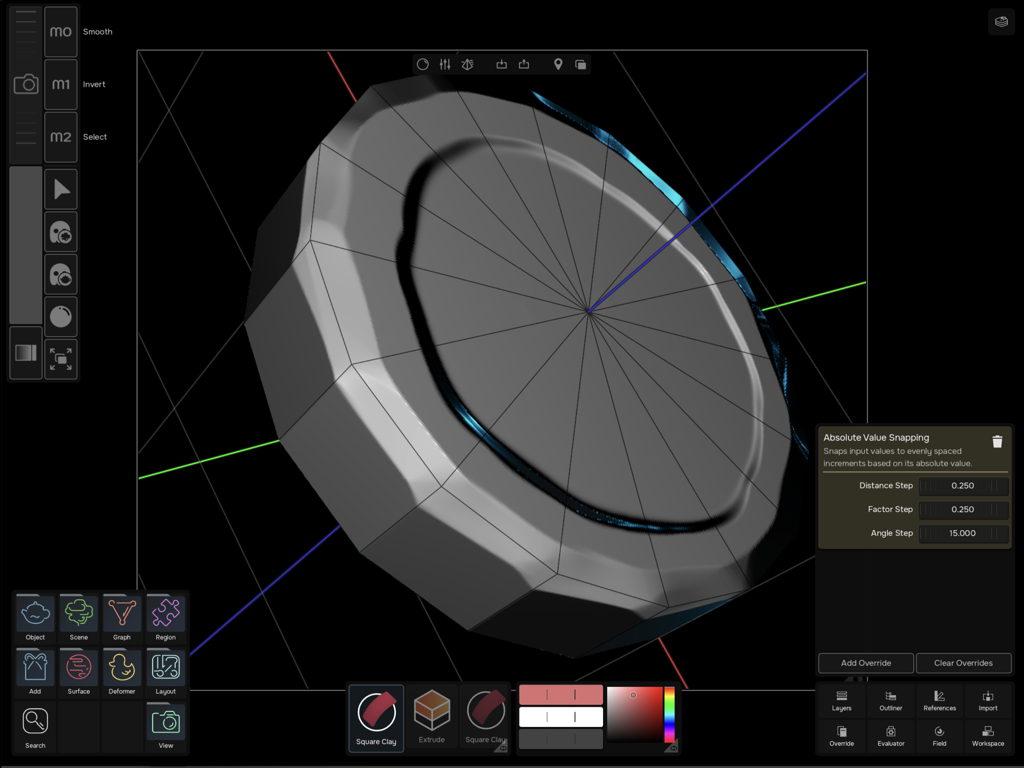The width and height of the screenshot is (1024, 768).
Task: Open the References panel
Action: (938, 700)
